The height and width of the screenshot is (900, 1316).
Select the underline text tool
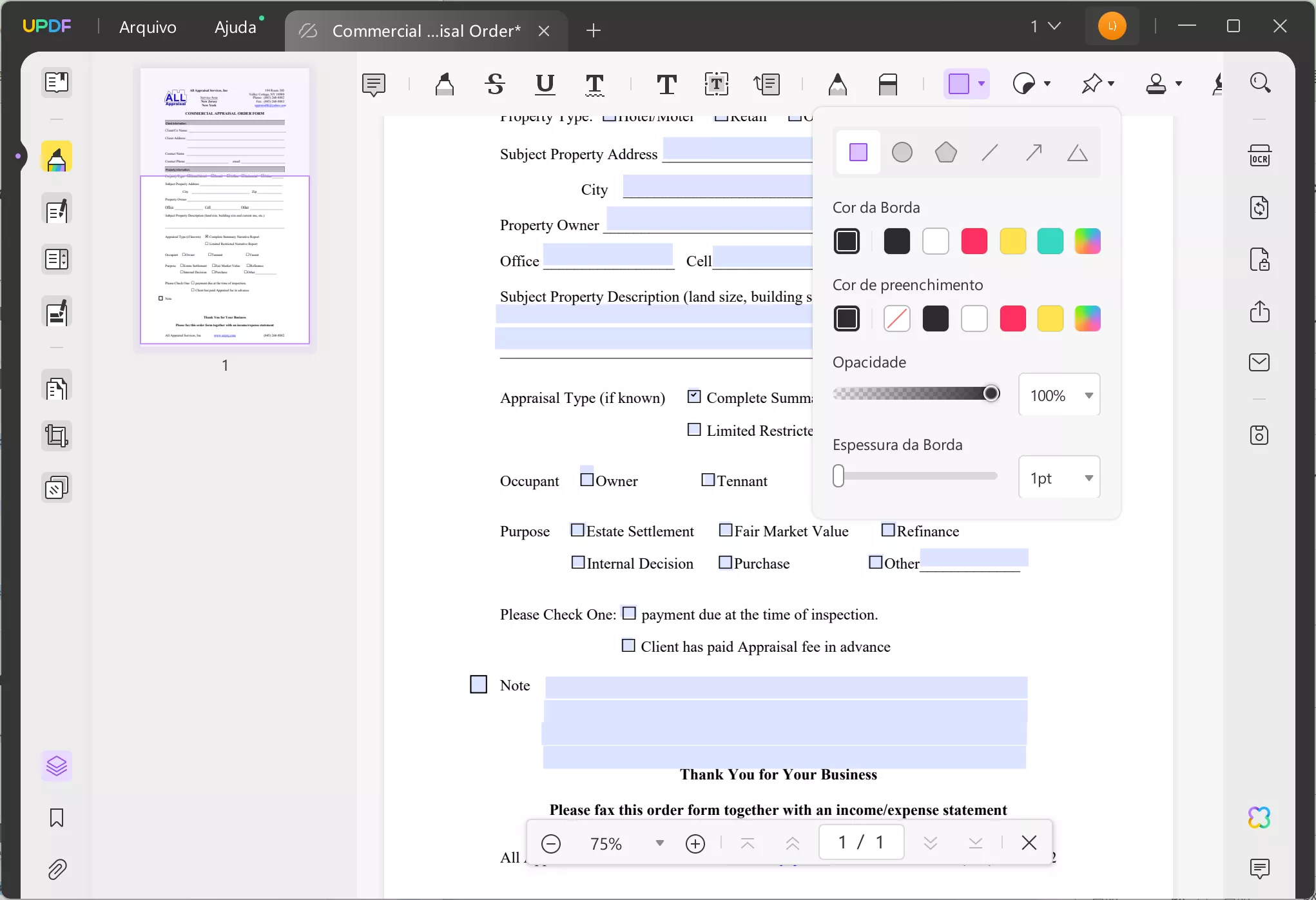click(x=545, y=83)
